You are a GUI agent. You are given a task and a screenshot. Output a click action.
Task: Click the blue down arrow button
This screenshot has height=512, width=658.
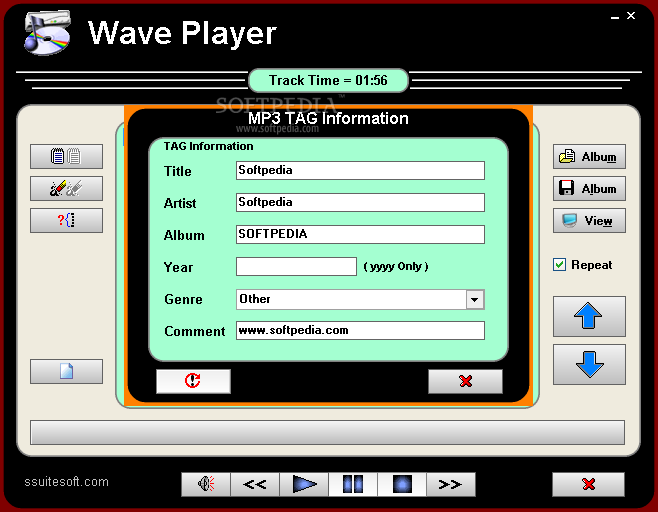[x=589, y=364]
